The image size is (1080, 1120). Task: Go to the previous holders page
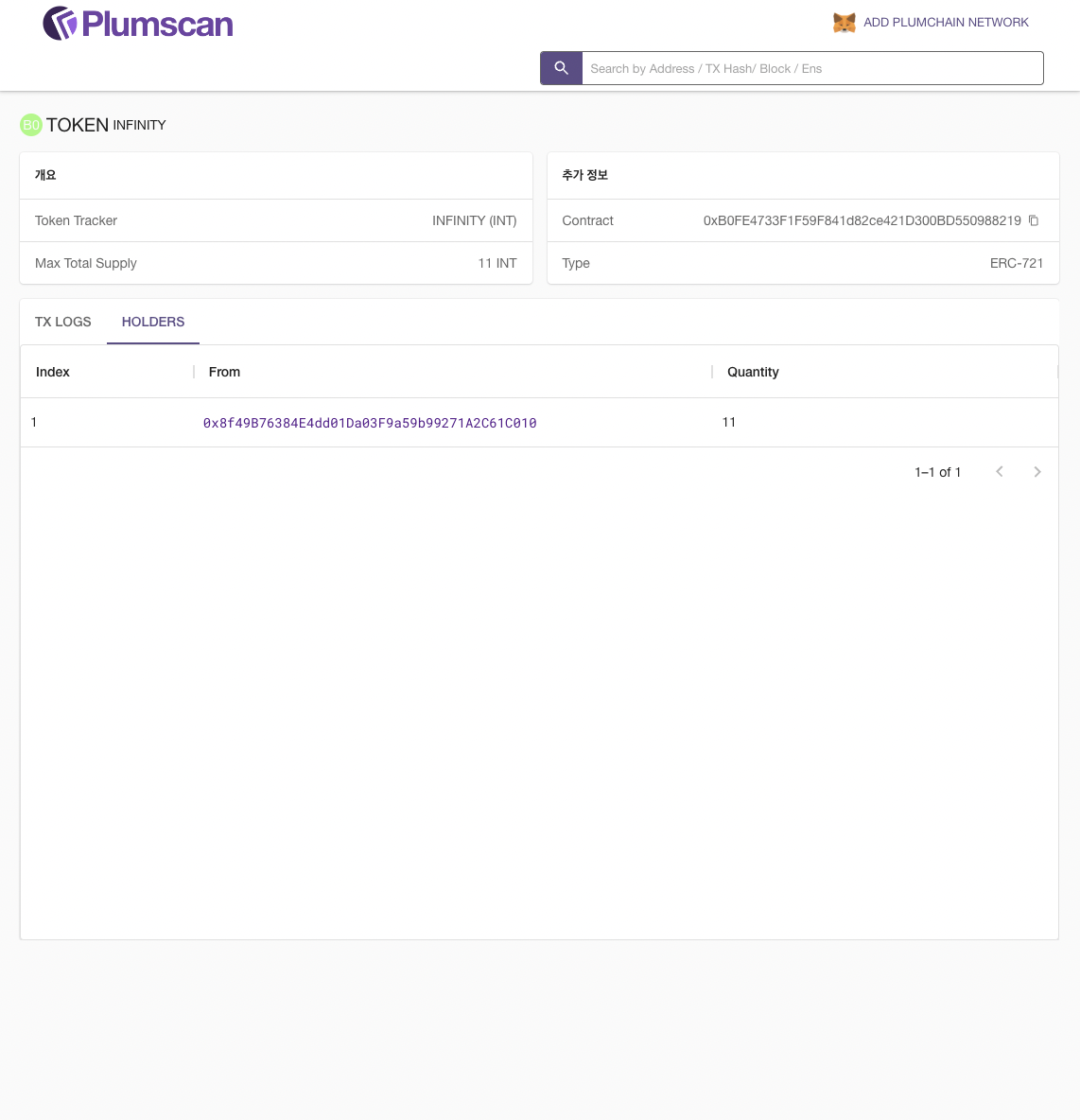pos(1000,472)
